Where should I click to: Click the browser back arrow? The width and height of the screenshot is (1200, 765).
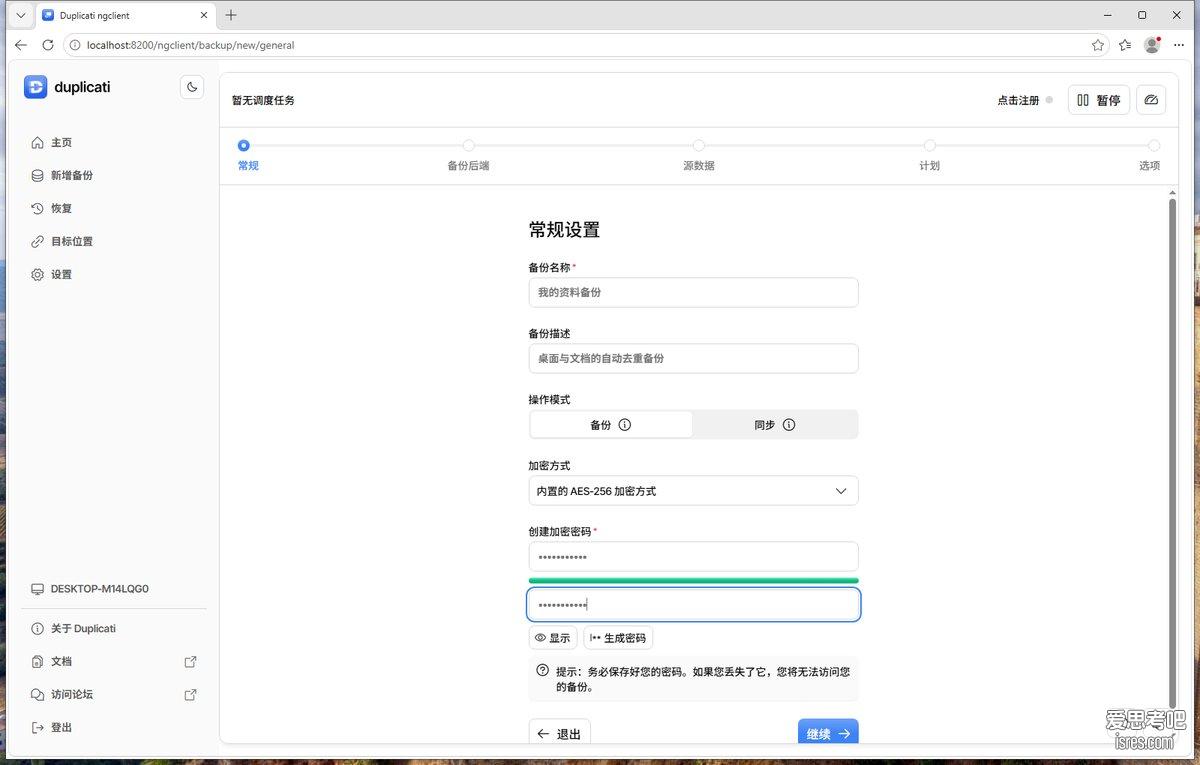[x=21, y=45]
